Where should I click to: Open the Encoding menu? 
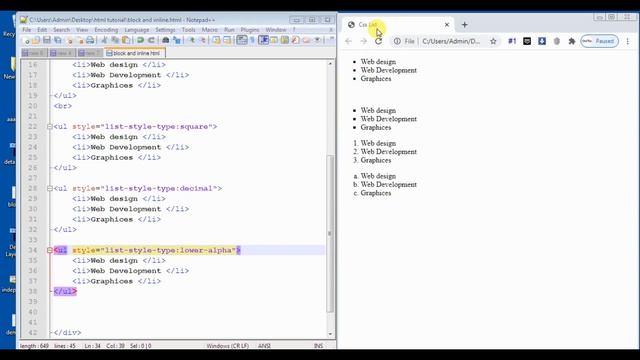pyautogui.click(x=106, y=30)
